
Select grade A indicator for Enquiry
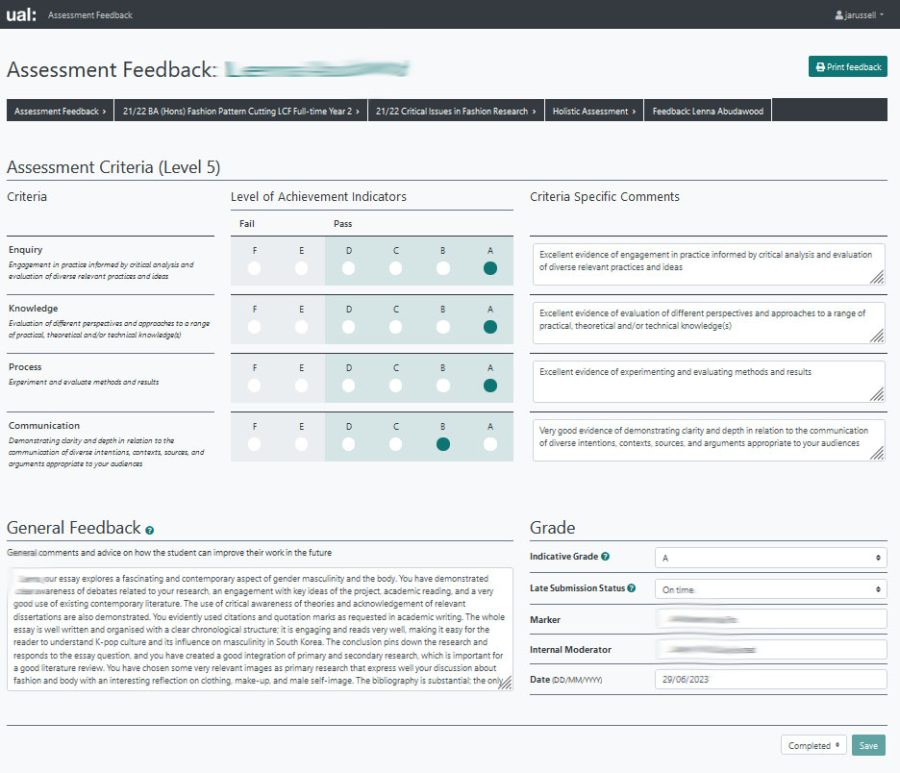490,269
